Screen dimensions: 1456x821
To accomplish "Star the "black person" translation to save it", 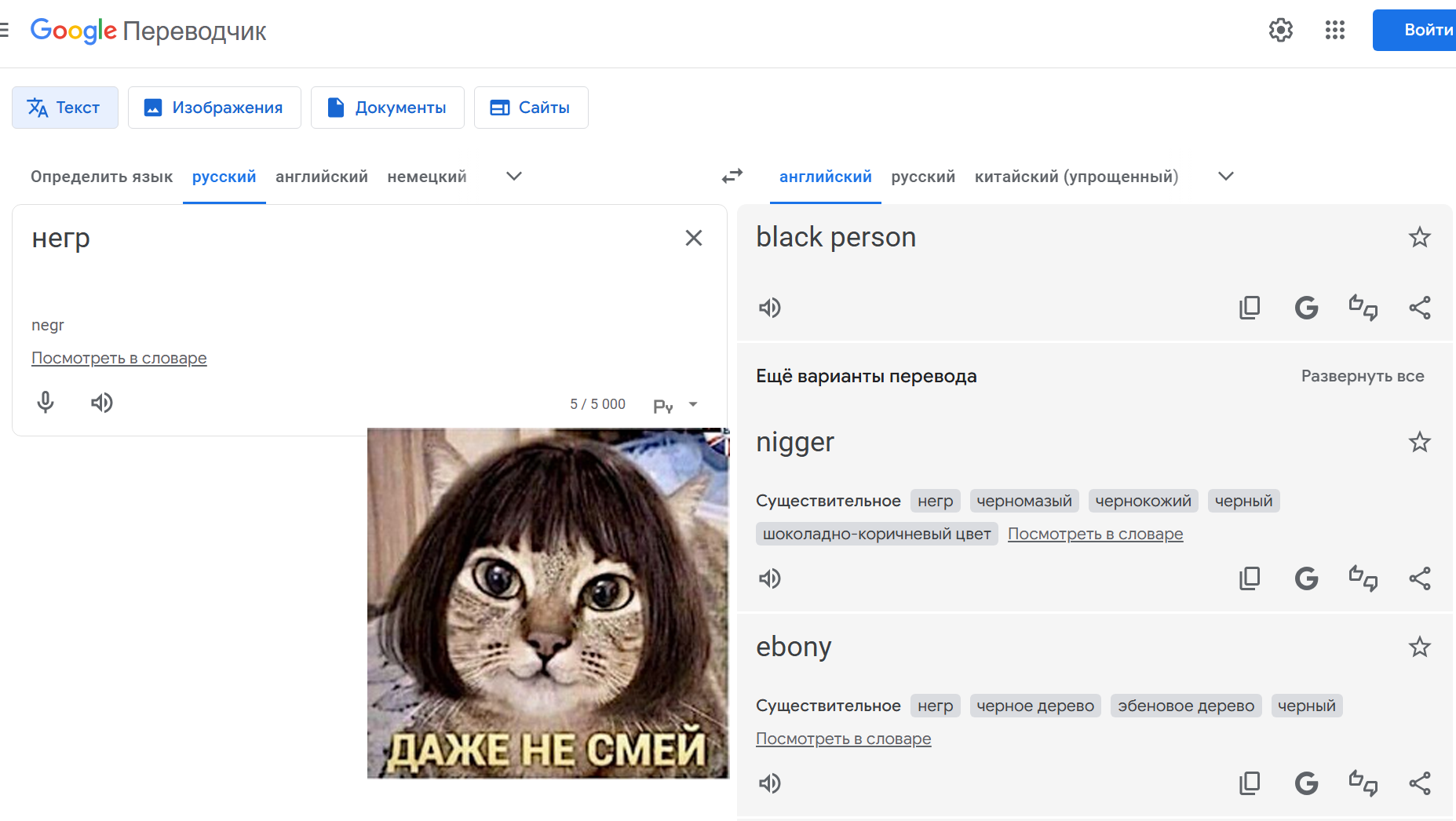I will click(1419, 237).
